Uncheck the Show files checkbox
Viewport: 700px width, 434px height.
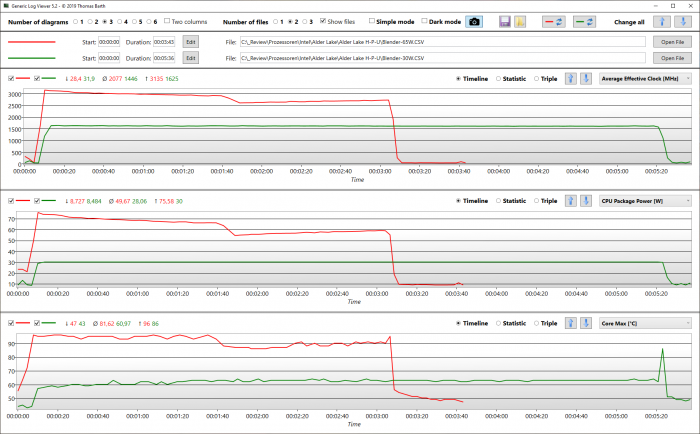click(x=323, y=21)
